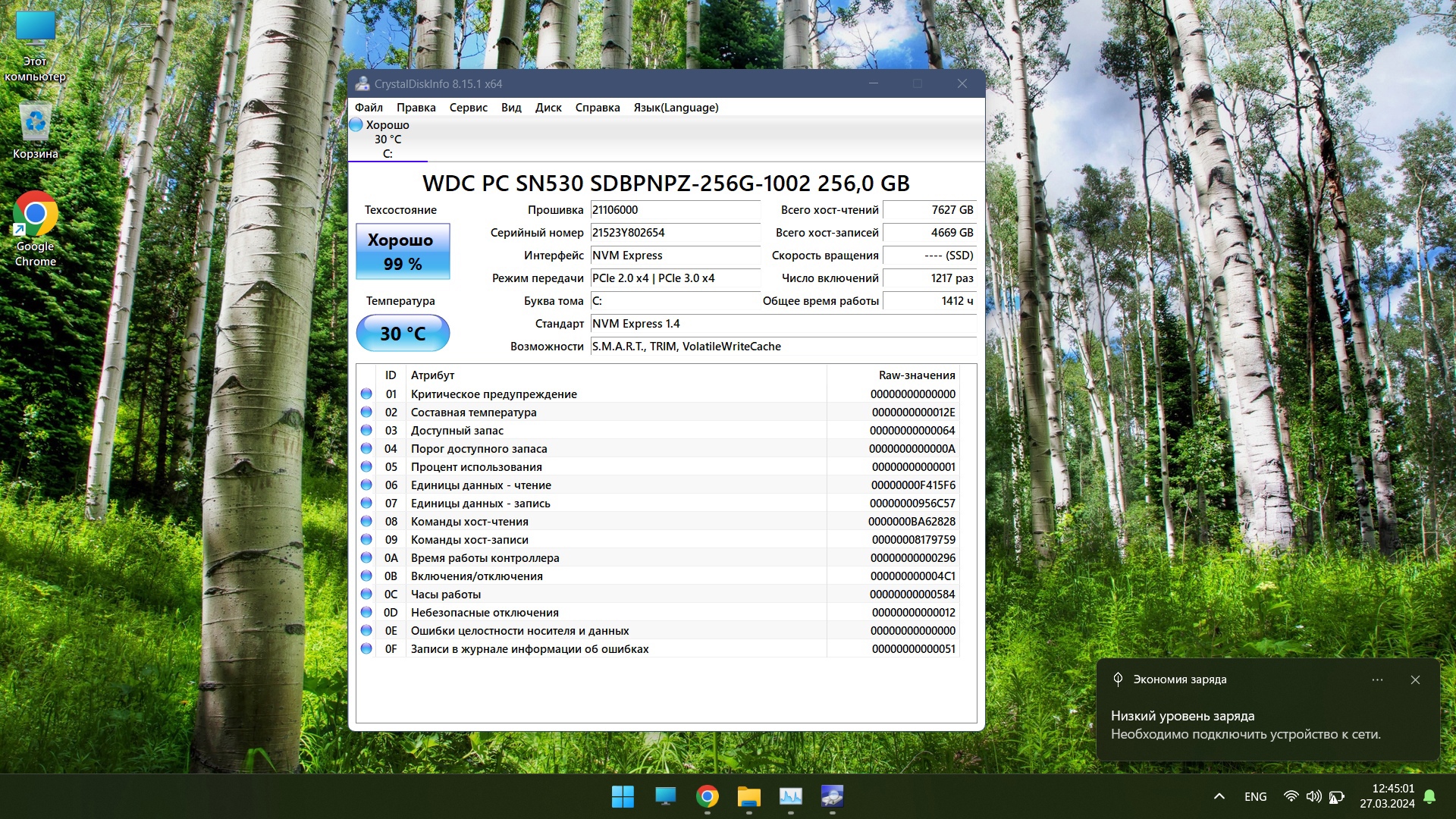Open File Explorer from taskbar
This screenshot has height=819, width=1456.
748,796
